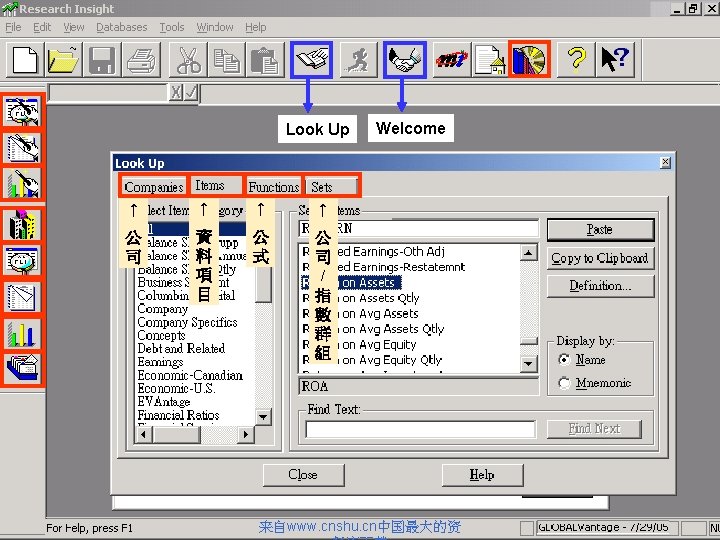The width and height of the screenshot is (720, 540).
Task: Select the Debt and Related category
Action: (181, 349)
